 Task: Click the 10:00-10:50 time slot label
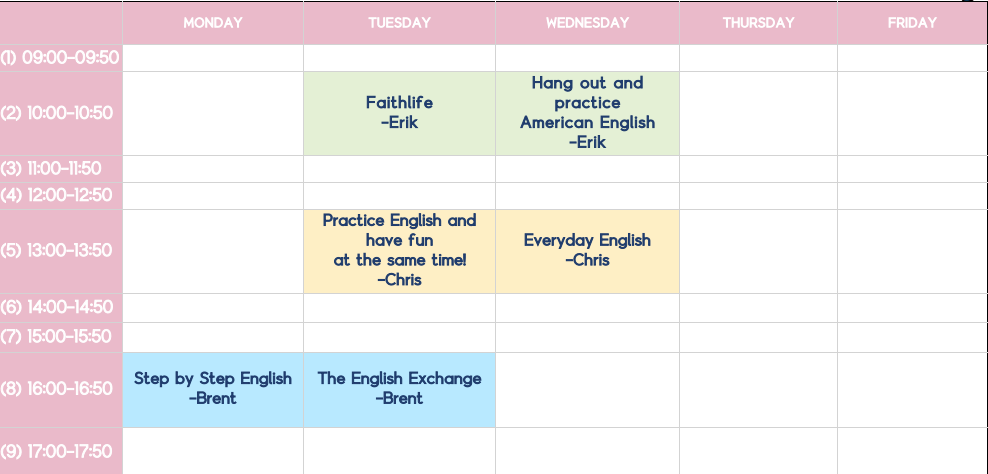tap(60, 113)
